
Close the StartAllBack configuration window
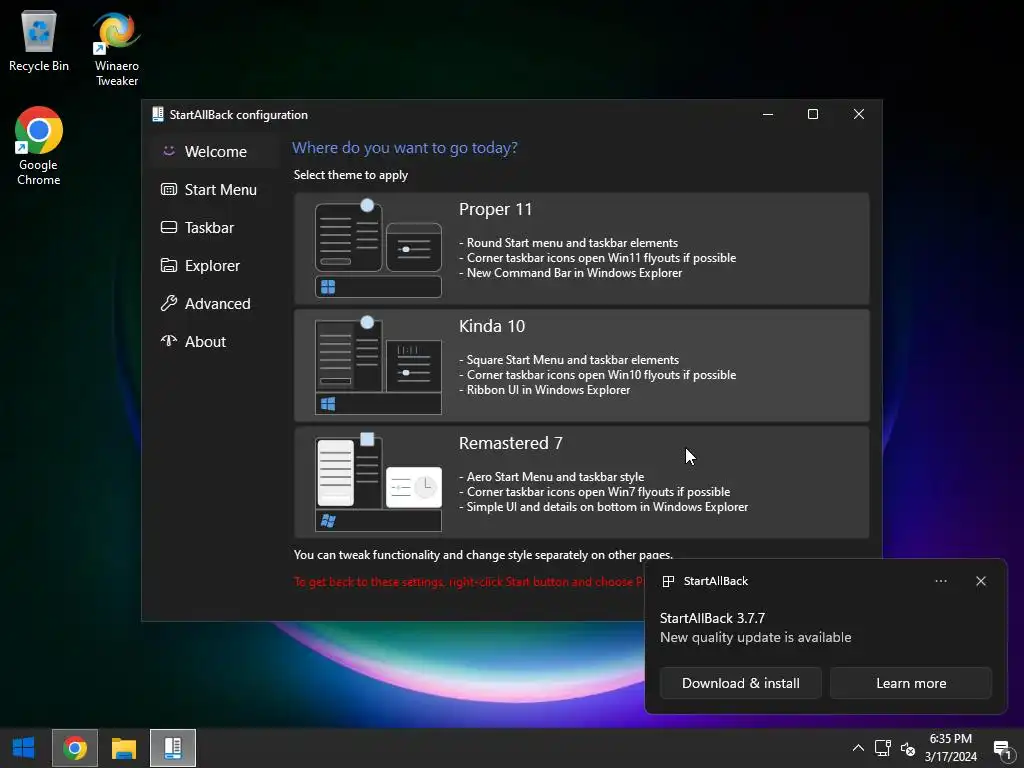click(x=859, y=114)
